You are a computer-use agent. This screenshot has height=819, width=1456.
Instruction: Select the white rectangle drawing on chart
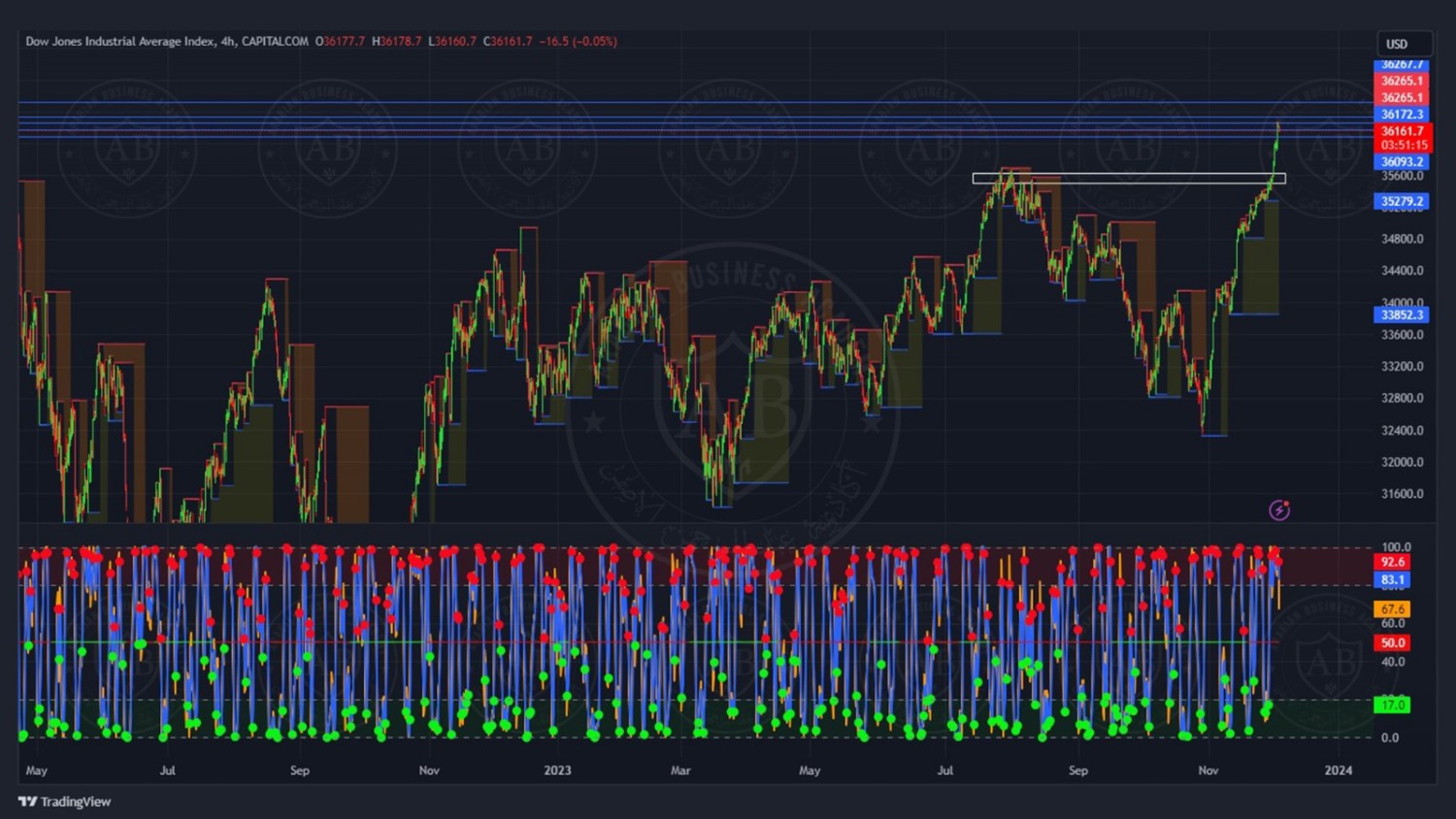(1128, 179)
